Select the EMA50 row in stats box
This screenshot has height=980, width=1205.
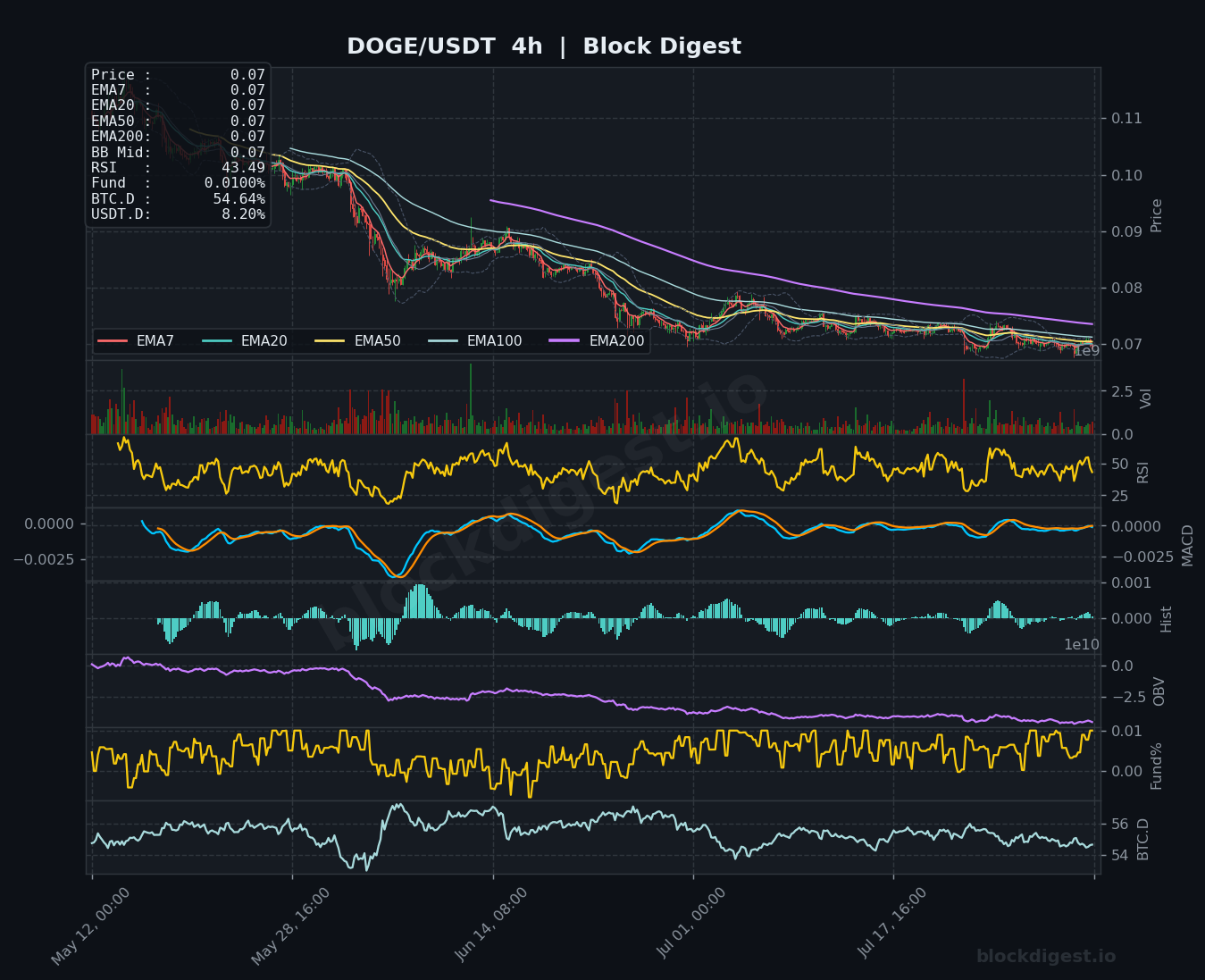coord(178,121)
